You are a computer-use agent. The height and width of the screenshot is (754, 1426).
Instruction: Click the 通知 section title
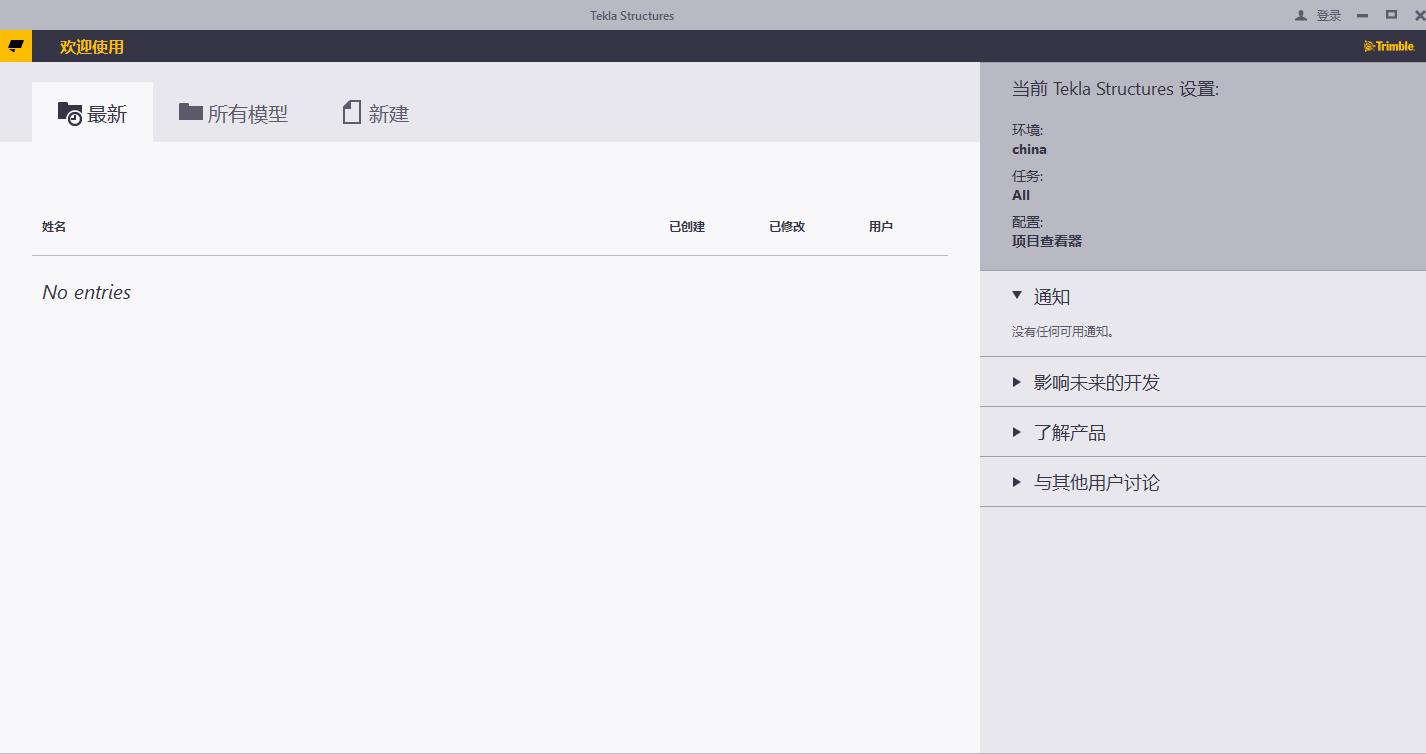click(1052, 297)
